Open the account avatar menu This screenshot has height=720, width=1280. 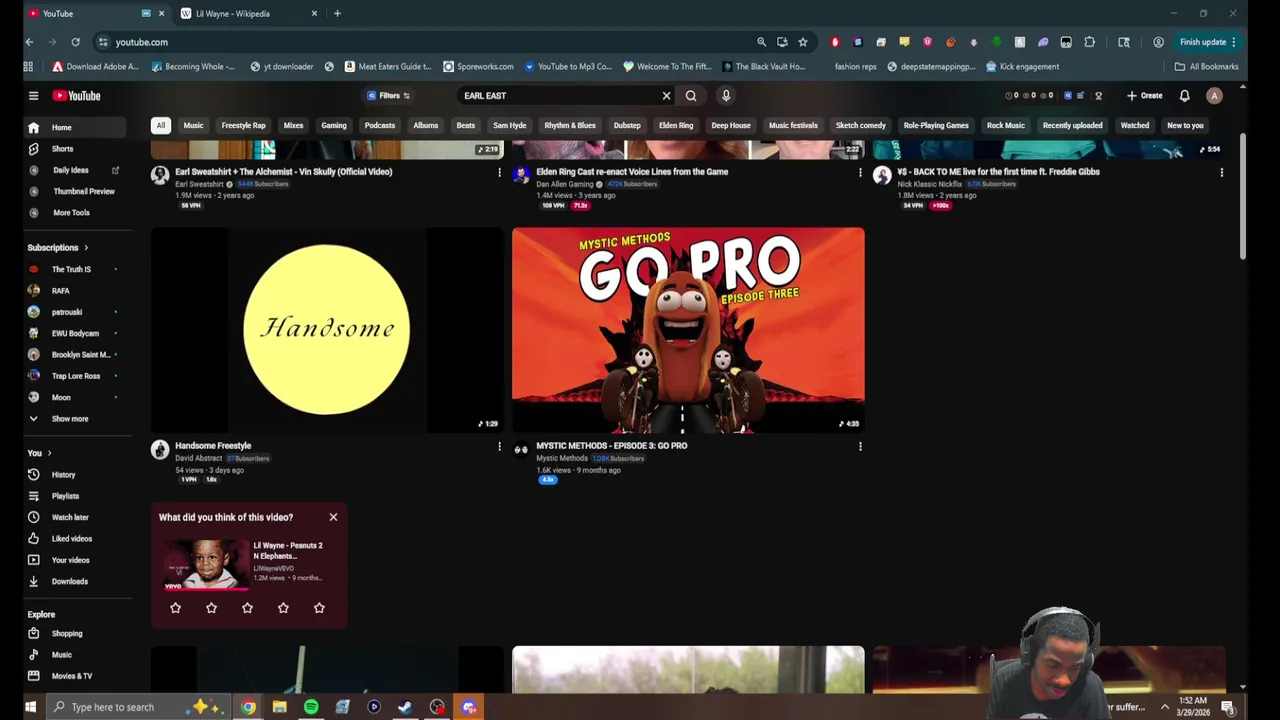[x=1214, y=96]
